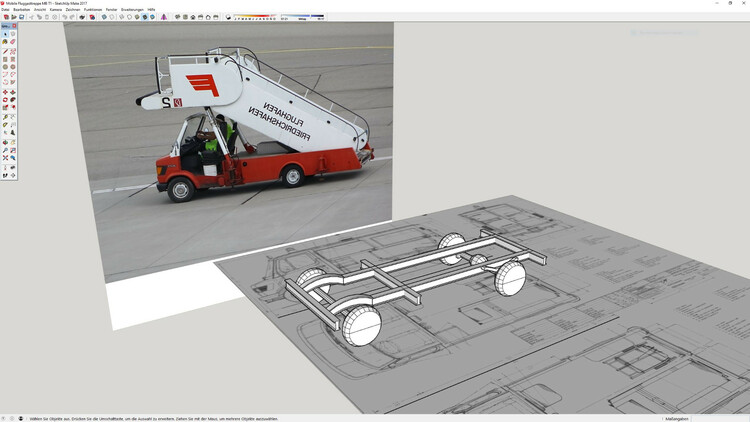Activate the Push/Pull tool
The height and width of the screenshot is (422, 750).
[13, 92]
